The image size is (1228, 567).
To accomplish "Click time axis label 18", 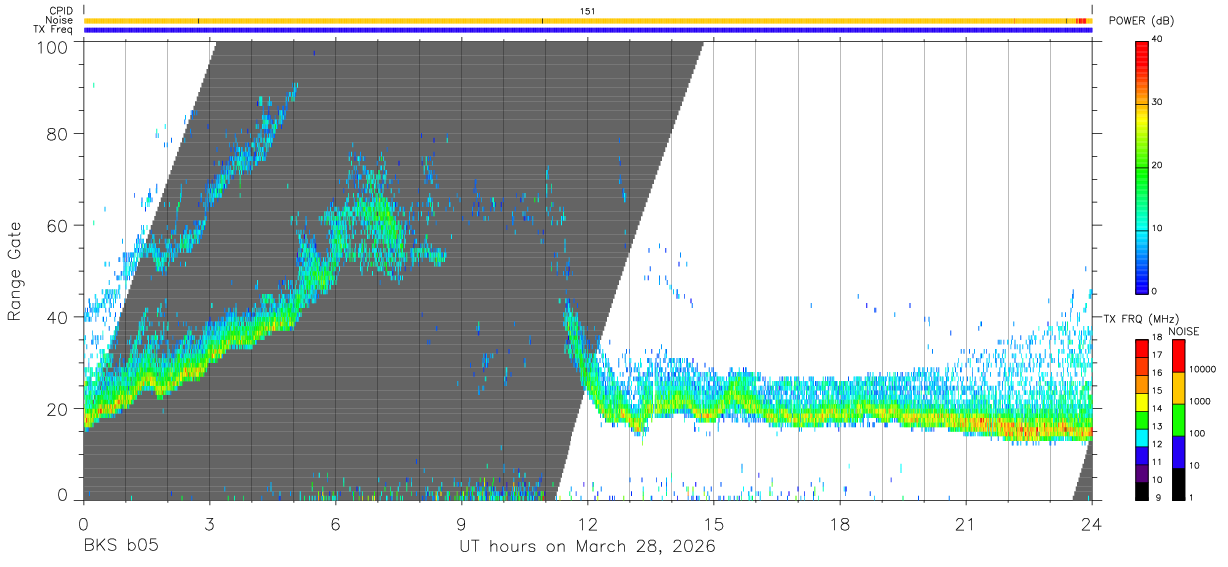I will point(840,524).
